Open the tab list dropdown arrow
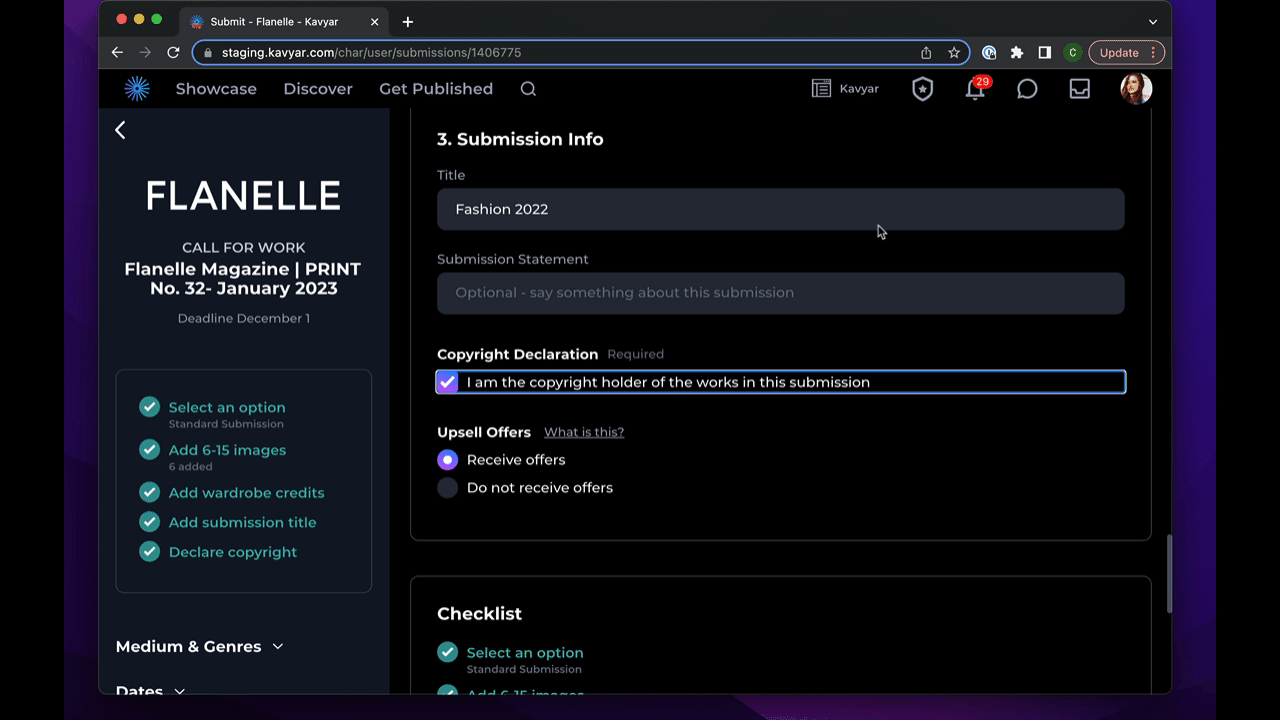The height and width of the screenshot is (720, 1280). coord(1153,22)
